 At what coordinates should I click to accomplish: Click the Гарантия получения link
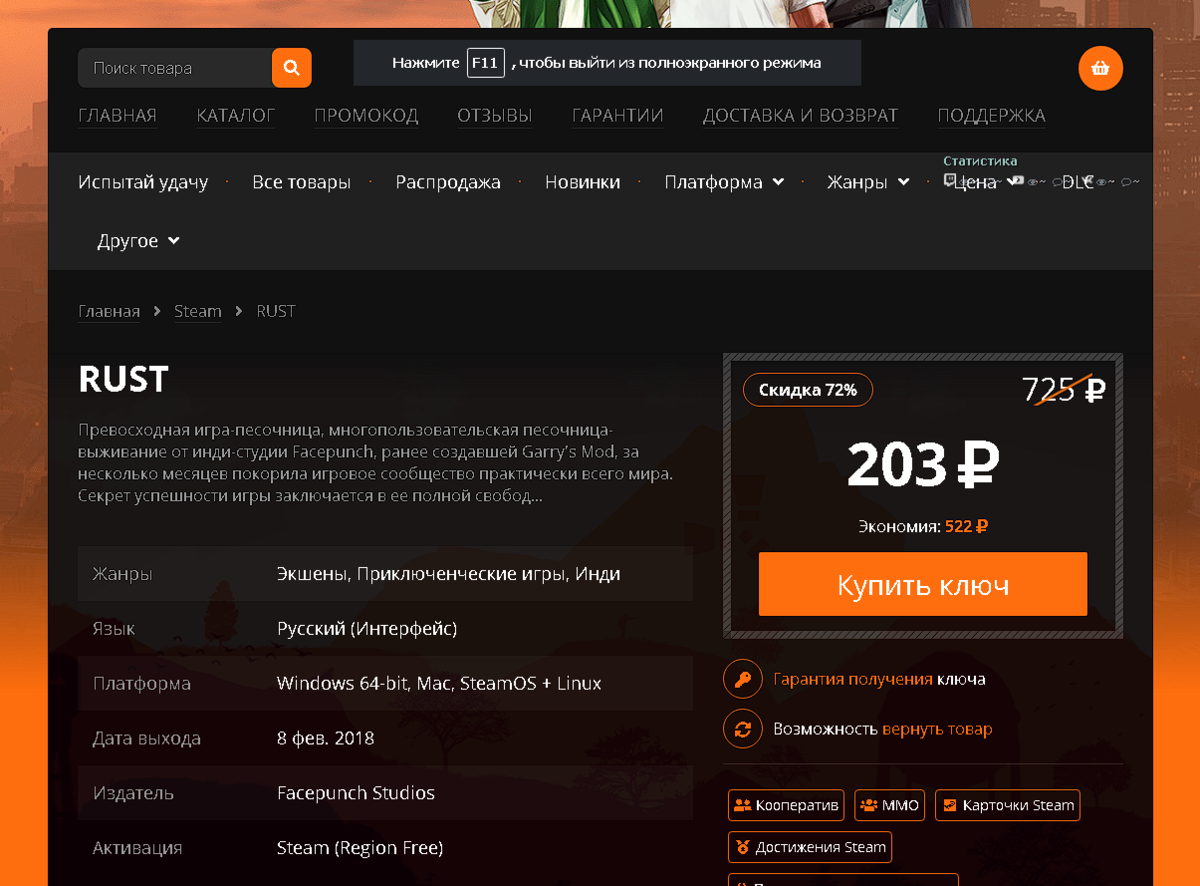(853, 679)
